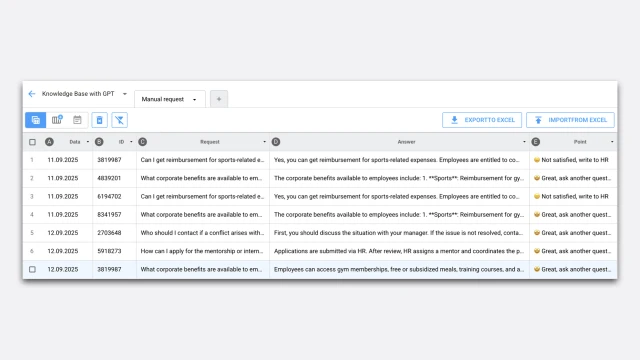Open the Manual request tab dropdown arrow
Screen dimensions: 640x360
pos(195,100)
